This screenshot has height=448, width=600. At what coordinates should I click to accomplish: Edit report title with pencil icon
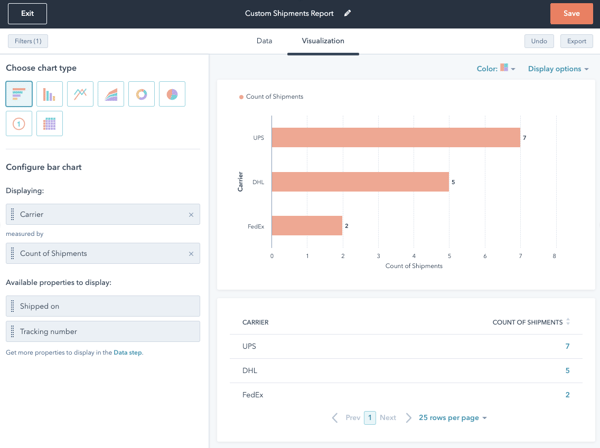click(347, 13)
